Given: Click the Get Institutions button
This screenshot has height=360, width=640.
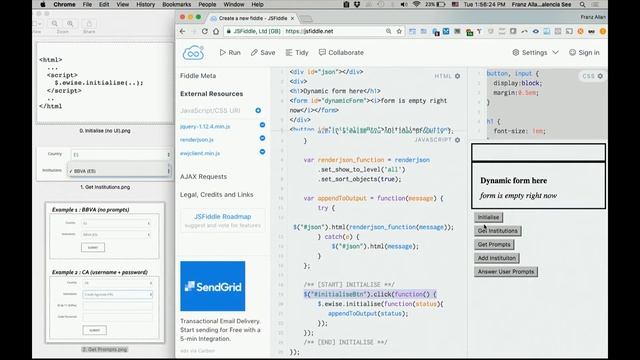Looking at the screenshot, I should coord(497,231).
